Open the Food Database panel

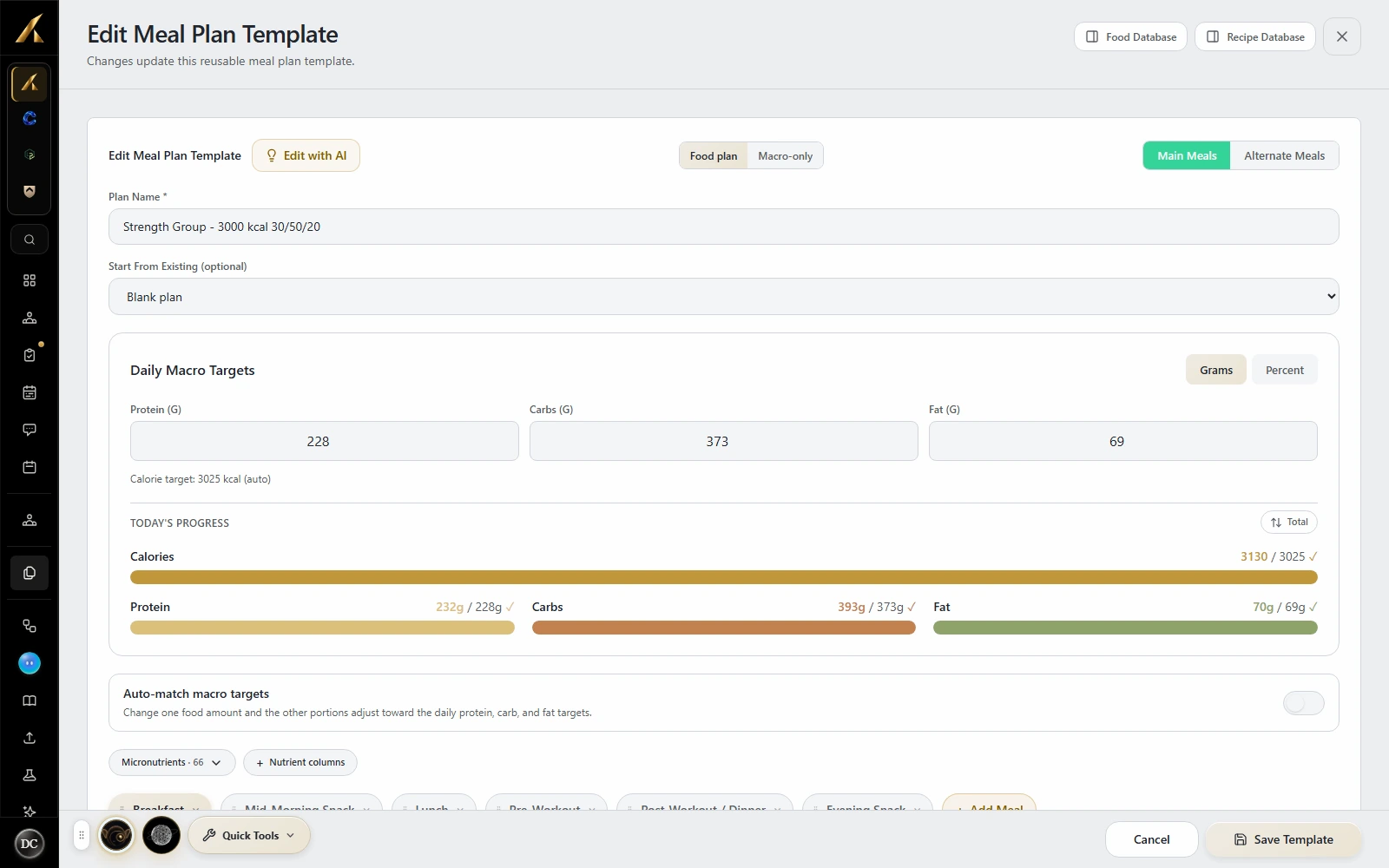point(1130,36)
